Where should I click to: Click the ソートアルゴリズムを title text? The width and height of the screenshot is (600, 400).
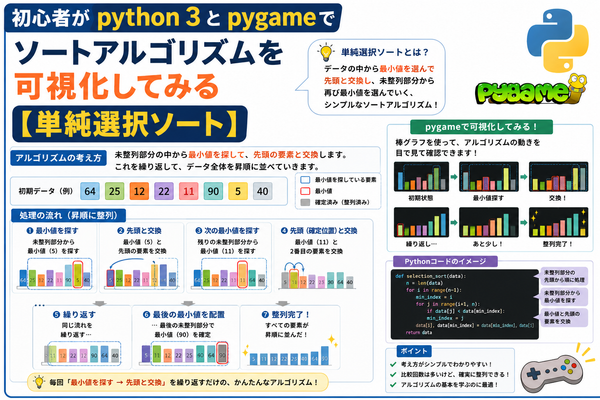coord(148,52)
